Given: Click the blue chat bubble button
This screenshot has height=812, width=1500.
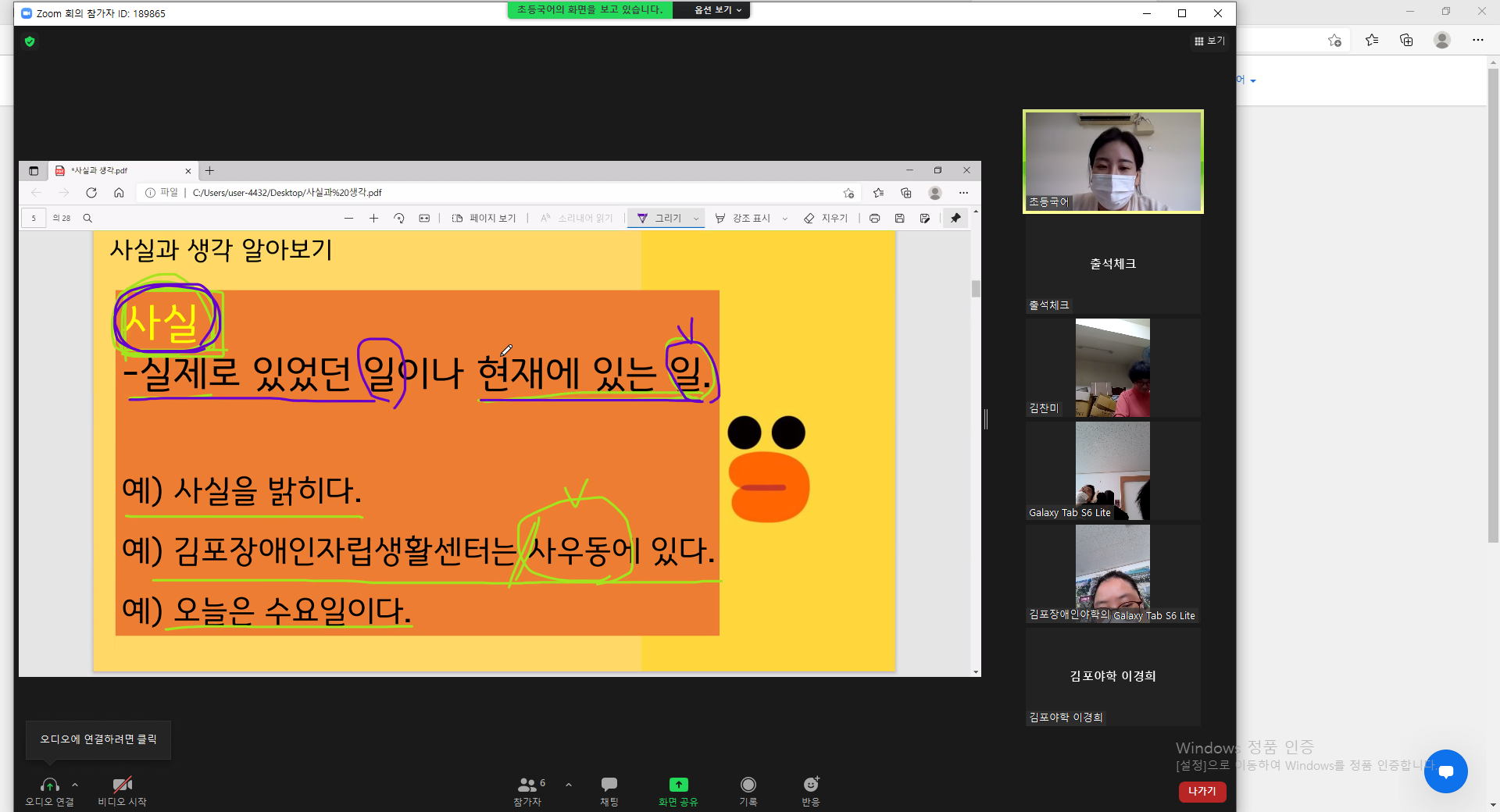Looking at the screenshot, I should click(x=1445, y=771).
